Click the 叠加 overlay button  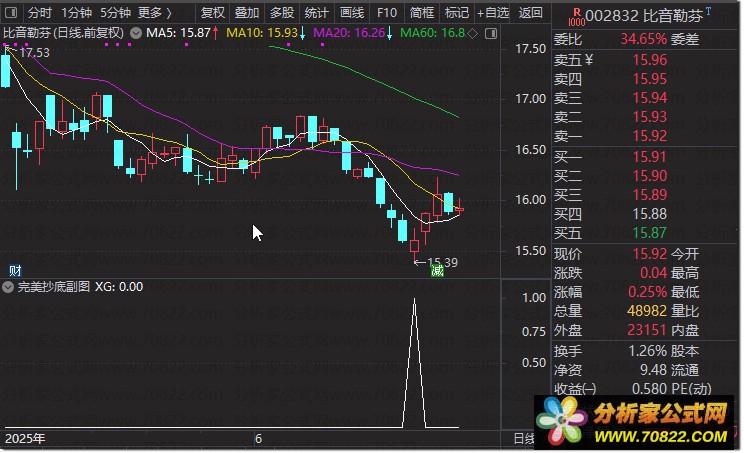(x=247, y=12)
